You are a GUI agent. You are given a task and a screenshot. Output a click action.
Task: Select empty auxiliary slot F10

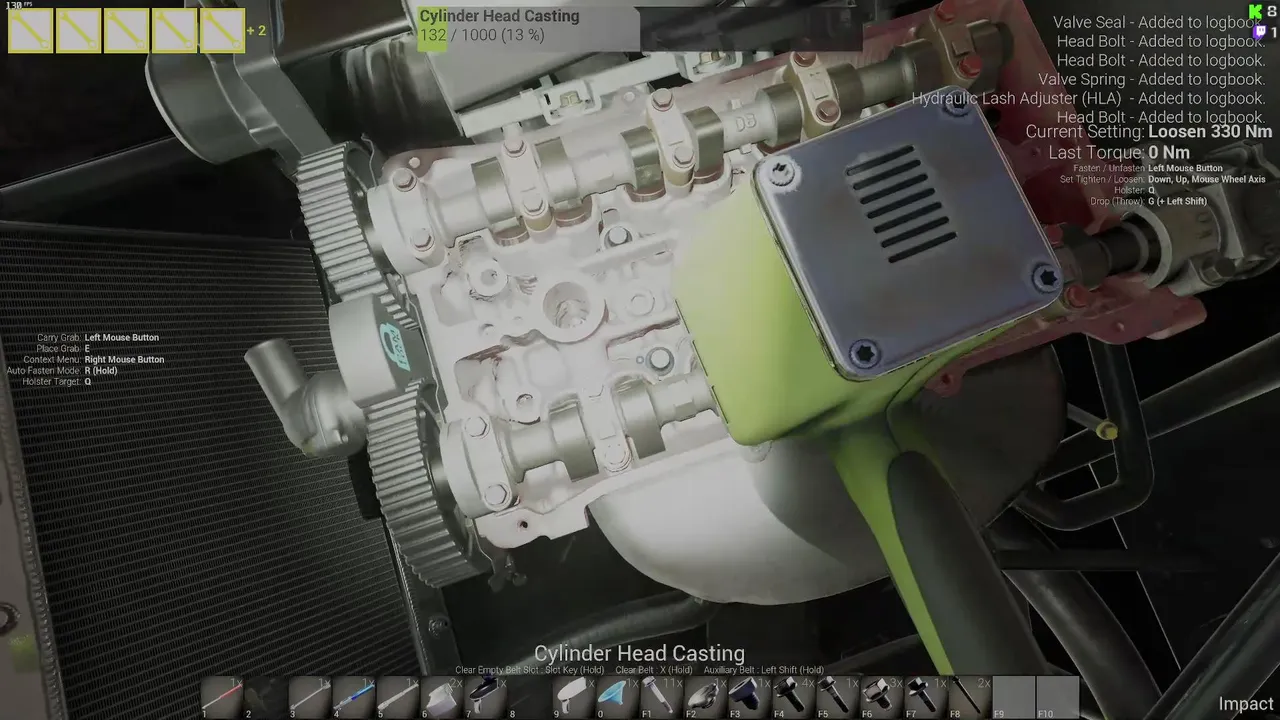point(1058,697)
